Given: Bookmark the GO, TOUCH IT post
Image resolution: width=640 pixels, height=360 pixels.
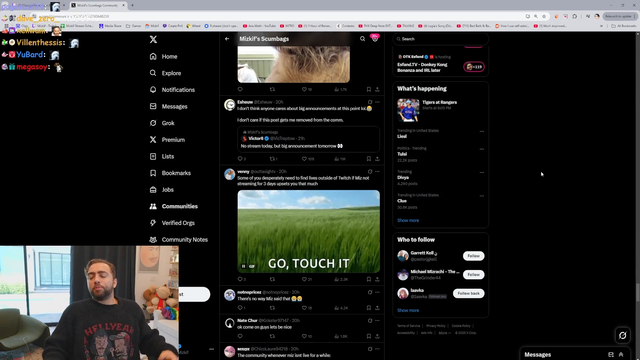Looking at the screenshot, I should 369,279.
